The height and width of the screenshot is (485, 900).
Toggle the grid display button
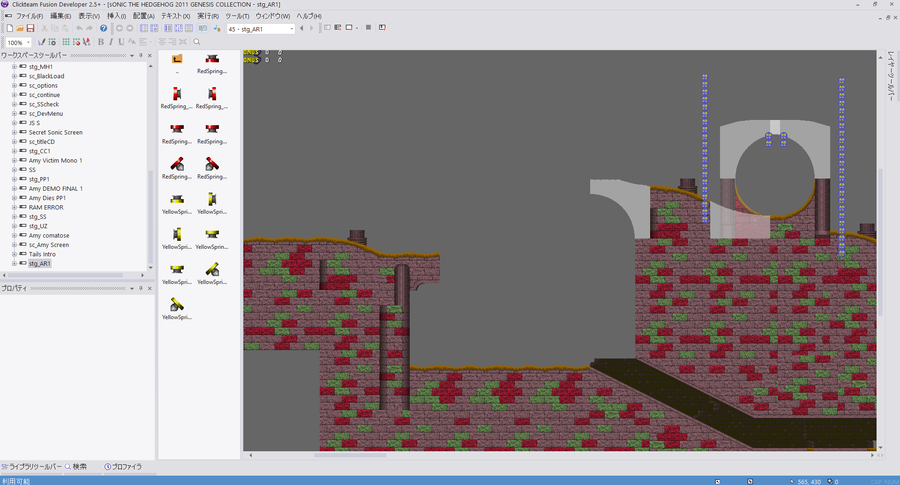(x=66, y=42)
